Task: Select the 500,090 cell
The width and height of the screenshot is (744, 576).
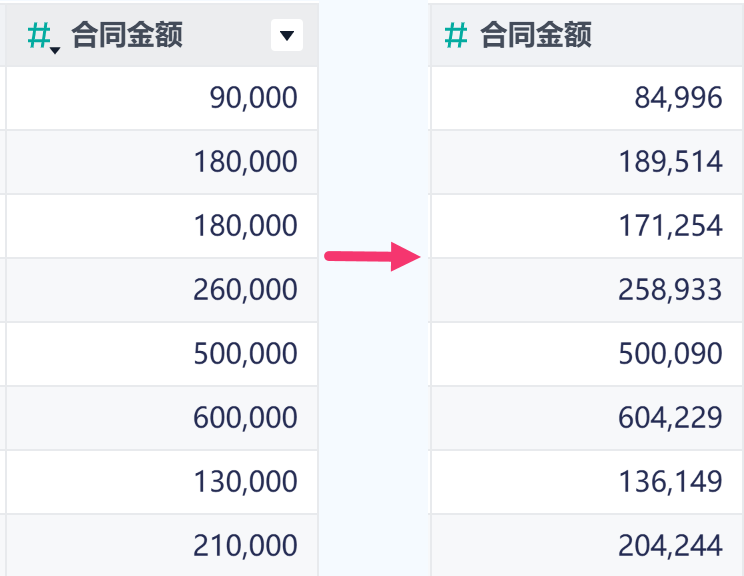Action: click(587, 354)
